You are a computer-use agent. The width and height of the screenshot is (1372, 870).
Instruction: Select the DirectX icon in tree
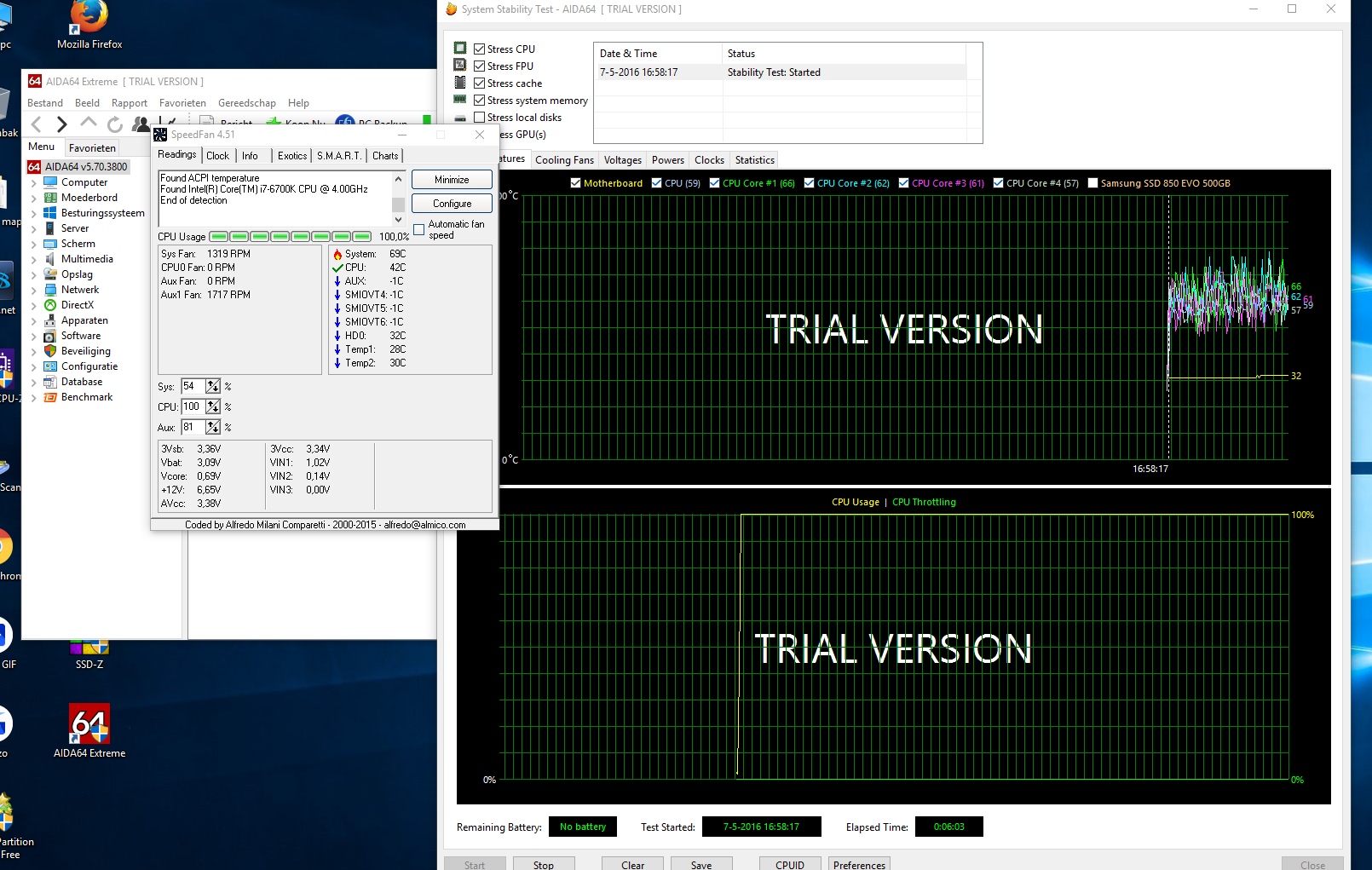click(x=50, y=305)
